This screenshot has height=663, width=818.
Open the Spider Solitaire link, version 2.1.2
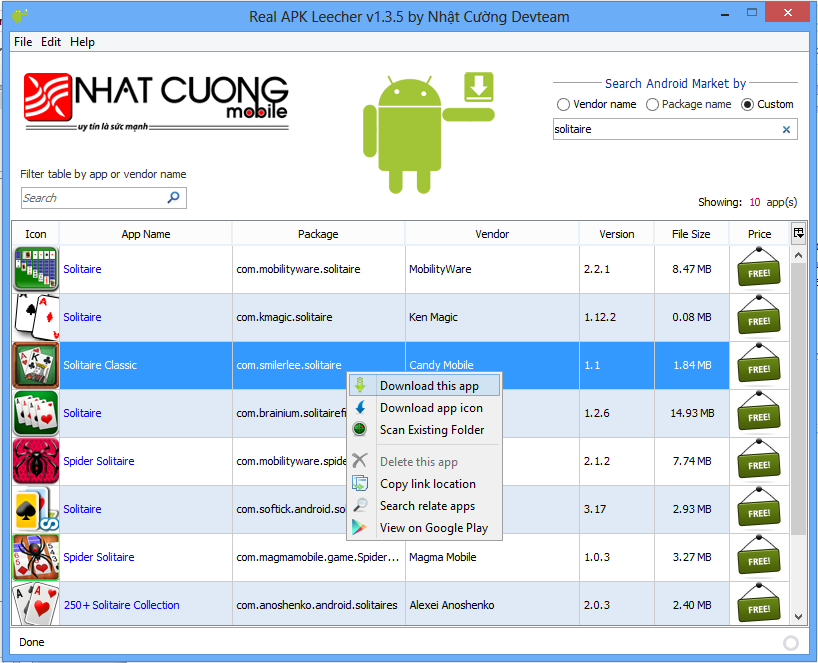pyautogui.click(x=99, y=461)
